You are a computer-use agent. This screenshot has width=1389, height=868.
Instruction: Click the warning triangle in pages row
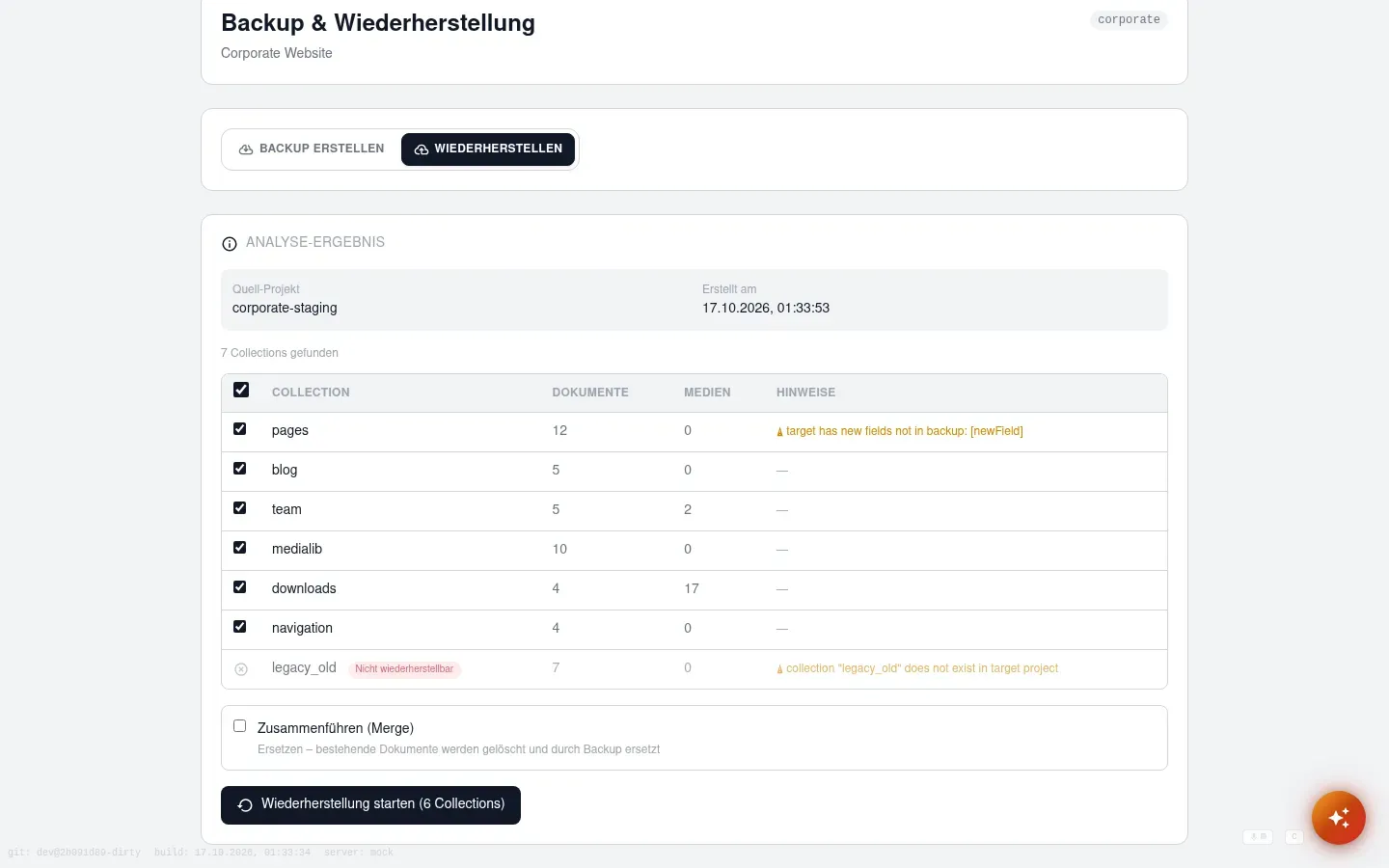tap(779, 432)
